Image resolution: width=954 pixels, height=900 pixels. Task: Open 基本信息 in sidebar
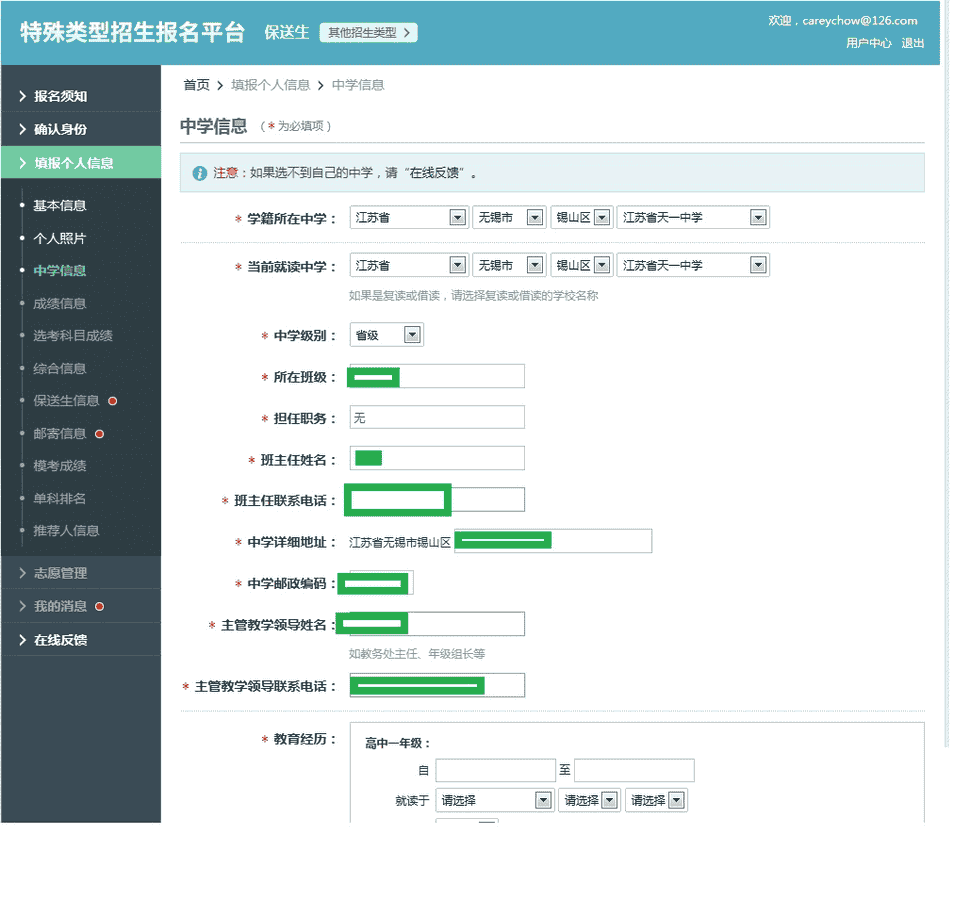[60, 205]
